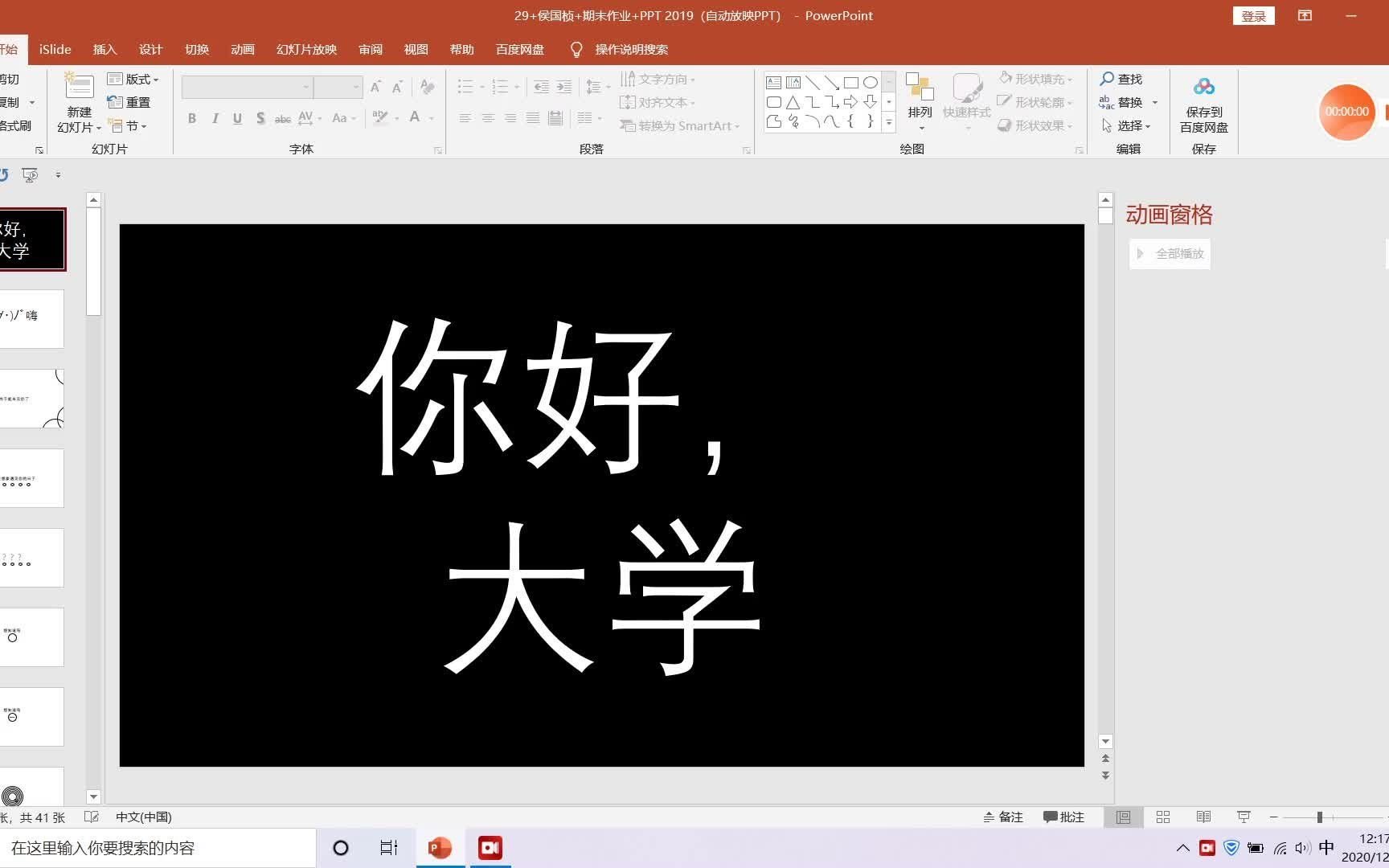
Task: Click the Arrange shapes icon
Action: (x=920, y=87)
